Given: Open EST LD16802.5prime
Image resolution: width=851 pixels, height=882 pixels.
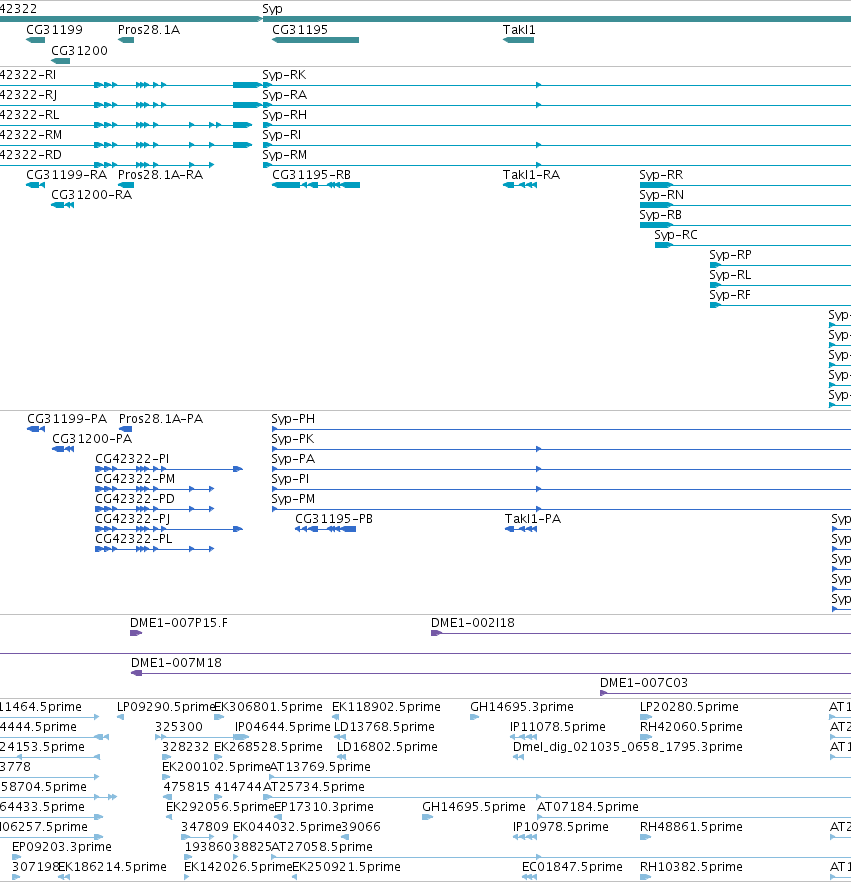Looking at the screenshot, I should [x=387, y=746].
